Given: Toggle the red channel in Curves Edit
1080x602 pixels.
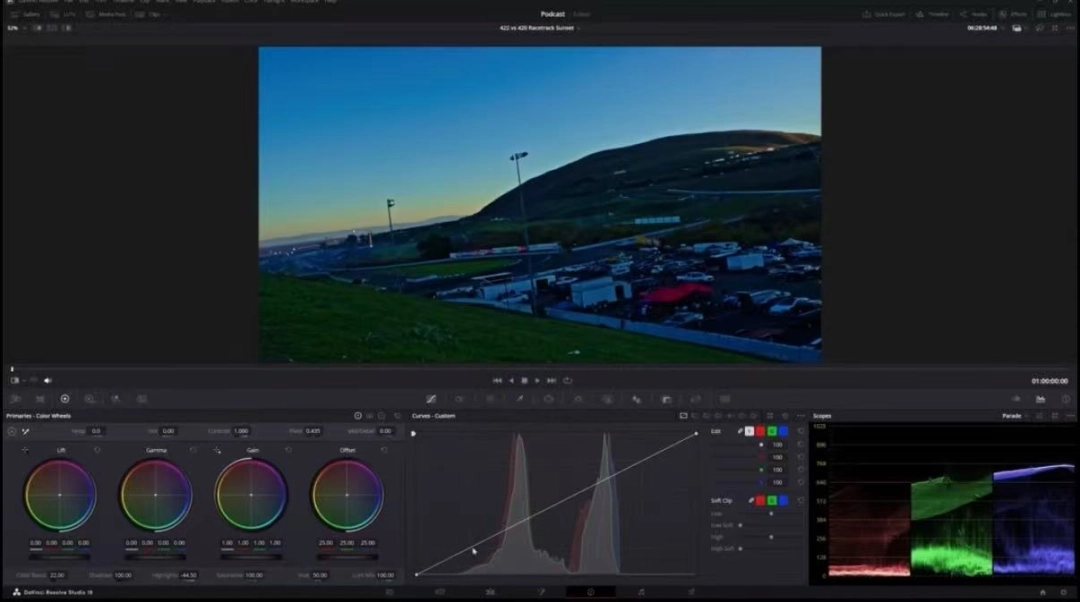Looking at the screenshot, I should point(761,431).
